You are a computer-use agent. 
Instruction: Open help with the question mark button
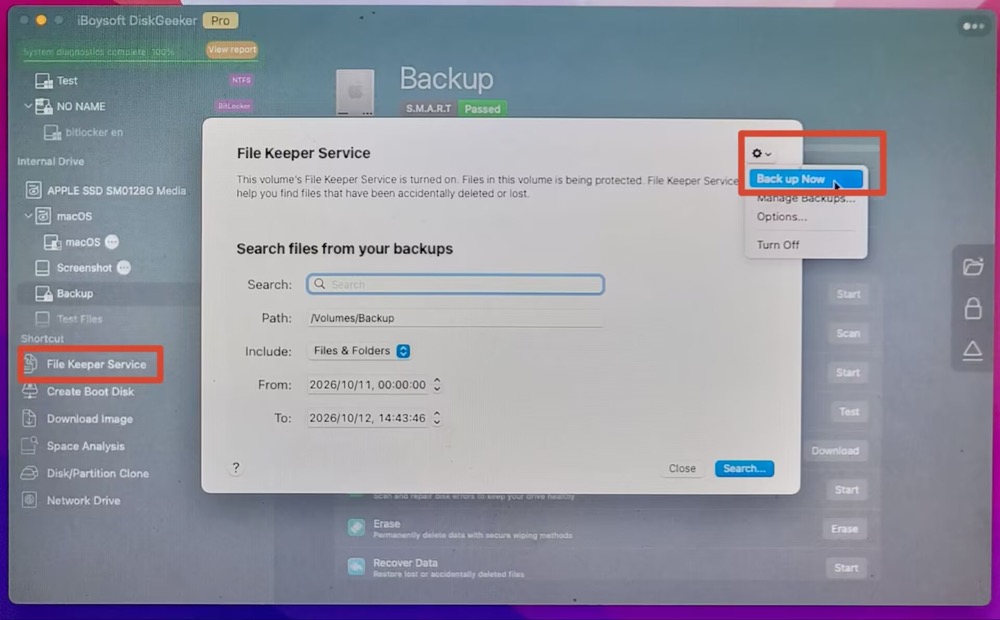tap(236, 468)
